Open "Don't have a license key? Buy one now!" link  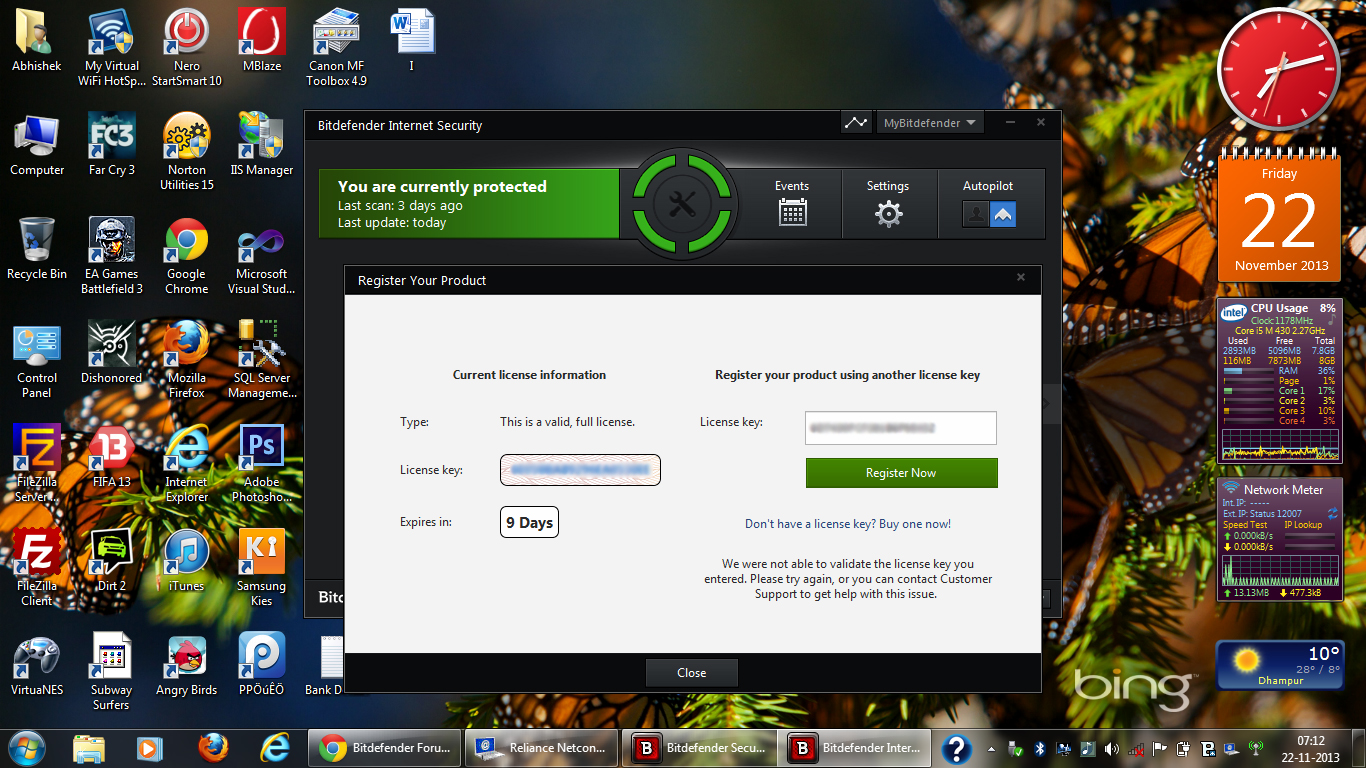pyautogui.click(x=848, y=524)
